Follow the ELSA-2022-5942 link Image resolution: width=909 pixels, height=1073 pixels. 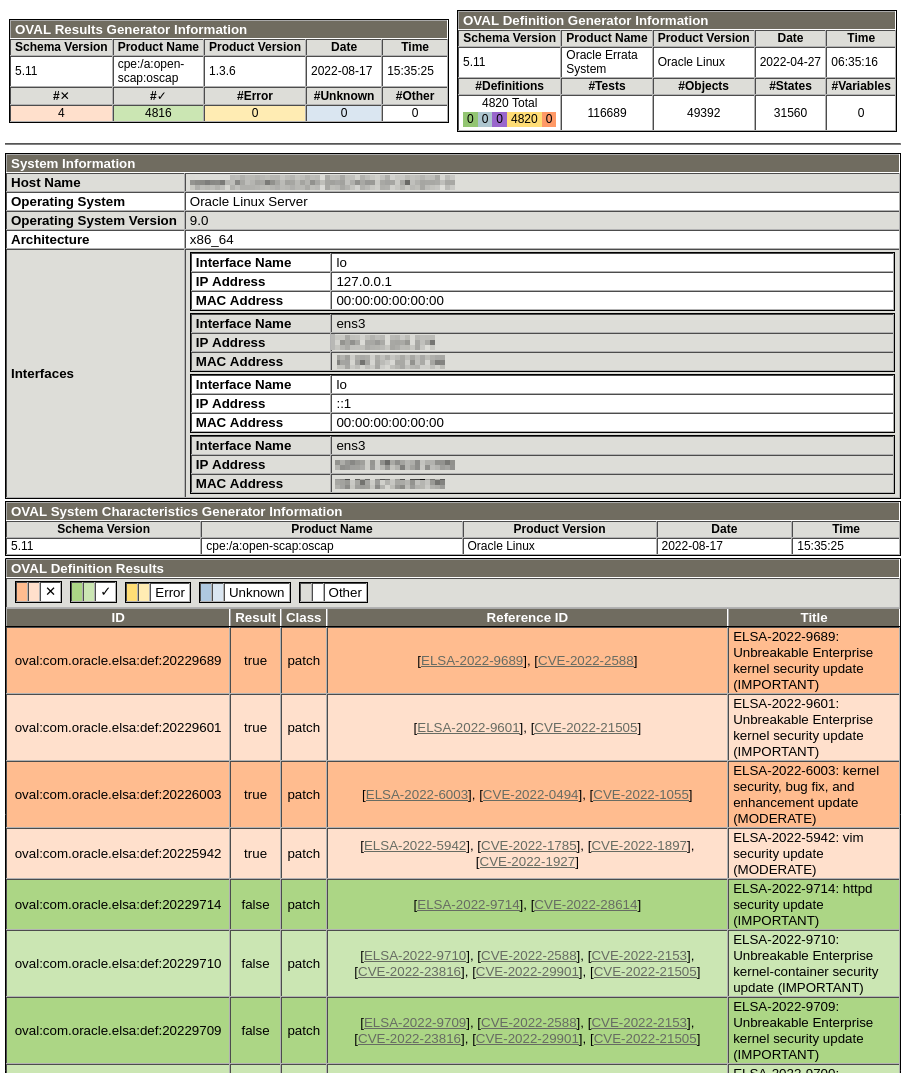(415, 846)
